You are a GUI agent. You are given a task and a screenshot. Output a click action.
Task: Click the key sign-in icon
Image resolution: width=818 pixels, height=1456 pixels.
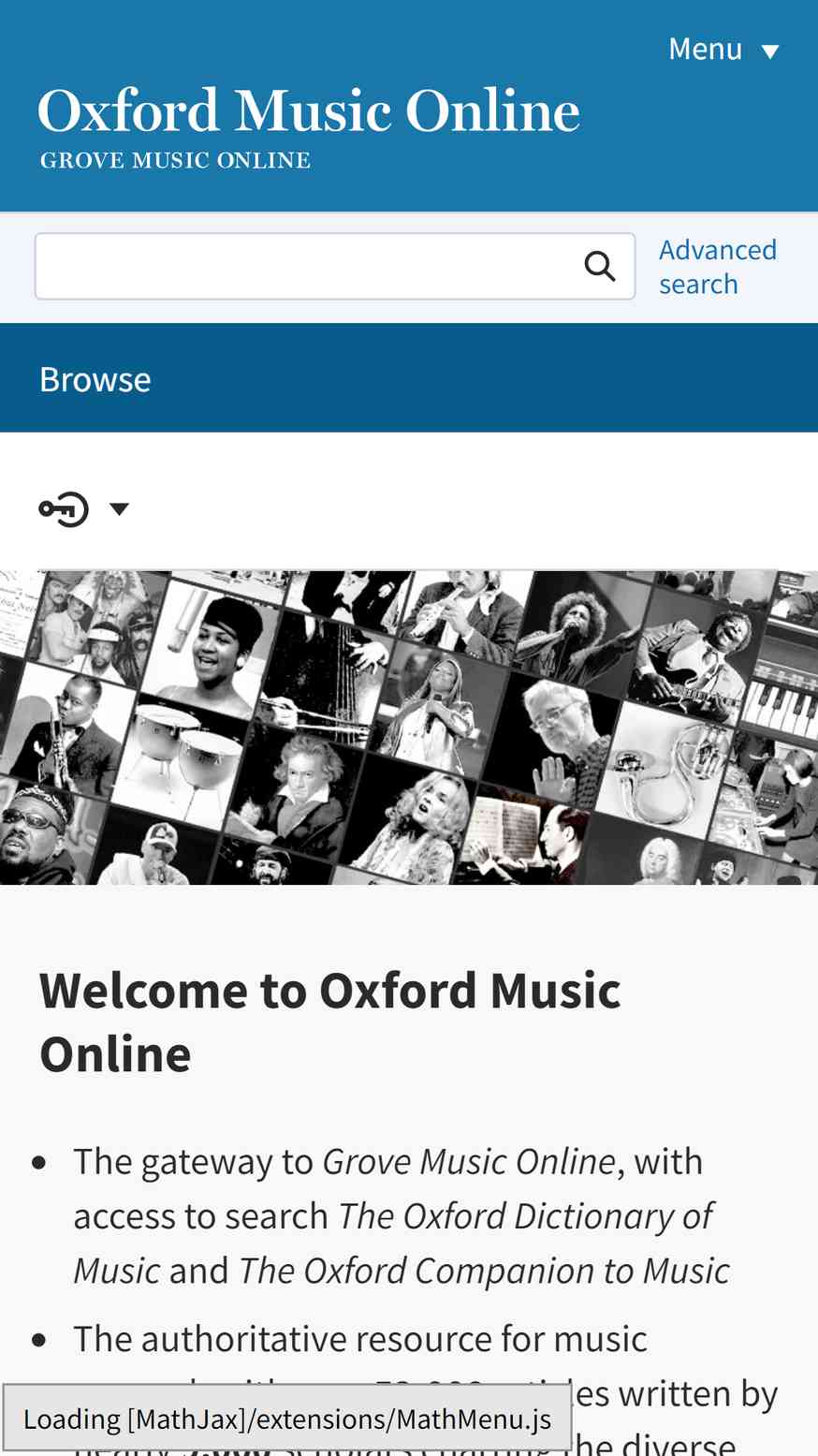click(64, 509)
